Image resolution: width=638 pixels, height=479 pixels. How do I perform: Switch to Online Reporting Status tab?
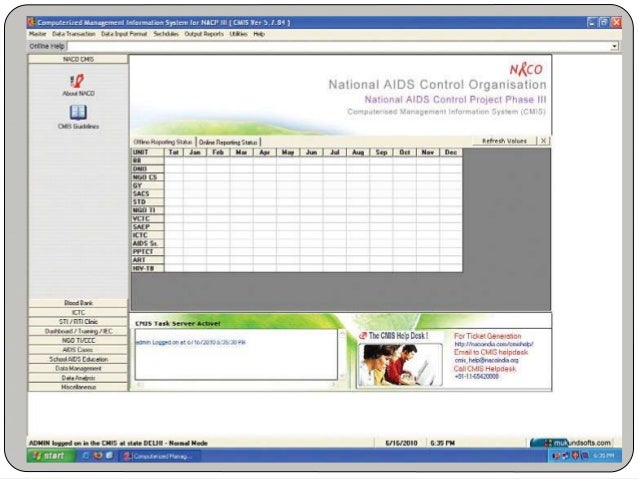228,142
